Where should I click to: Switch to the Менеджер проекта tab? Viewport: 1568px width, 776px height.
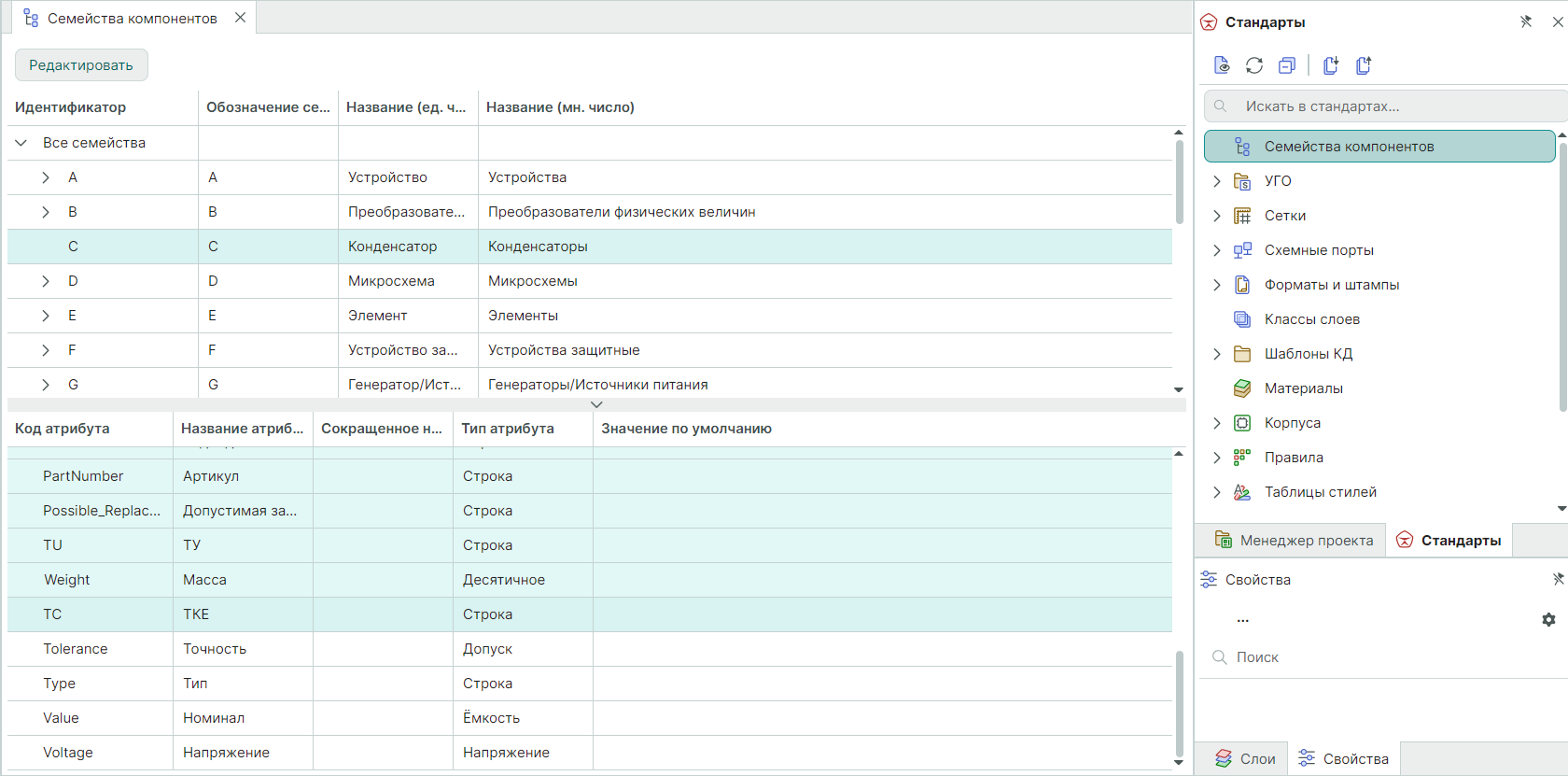(1294, 541)
